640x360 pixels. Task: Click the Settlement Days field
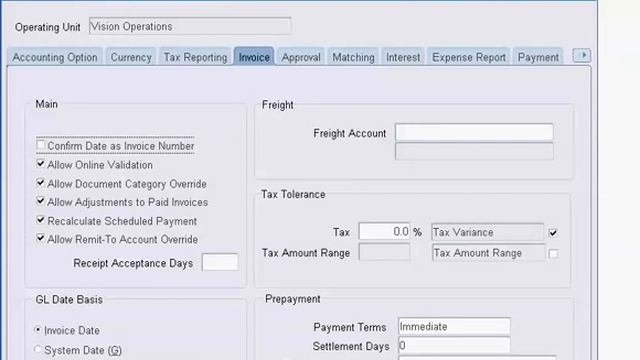pyautogui.click(x=454, y=345)
